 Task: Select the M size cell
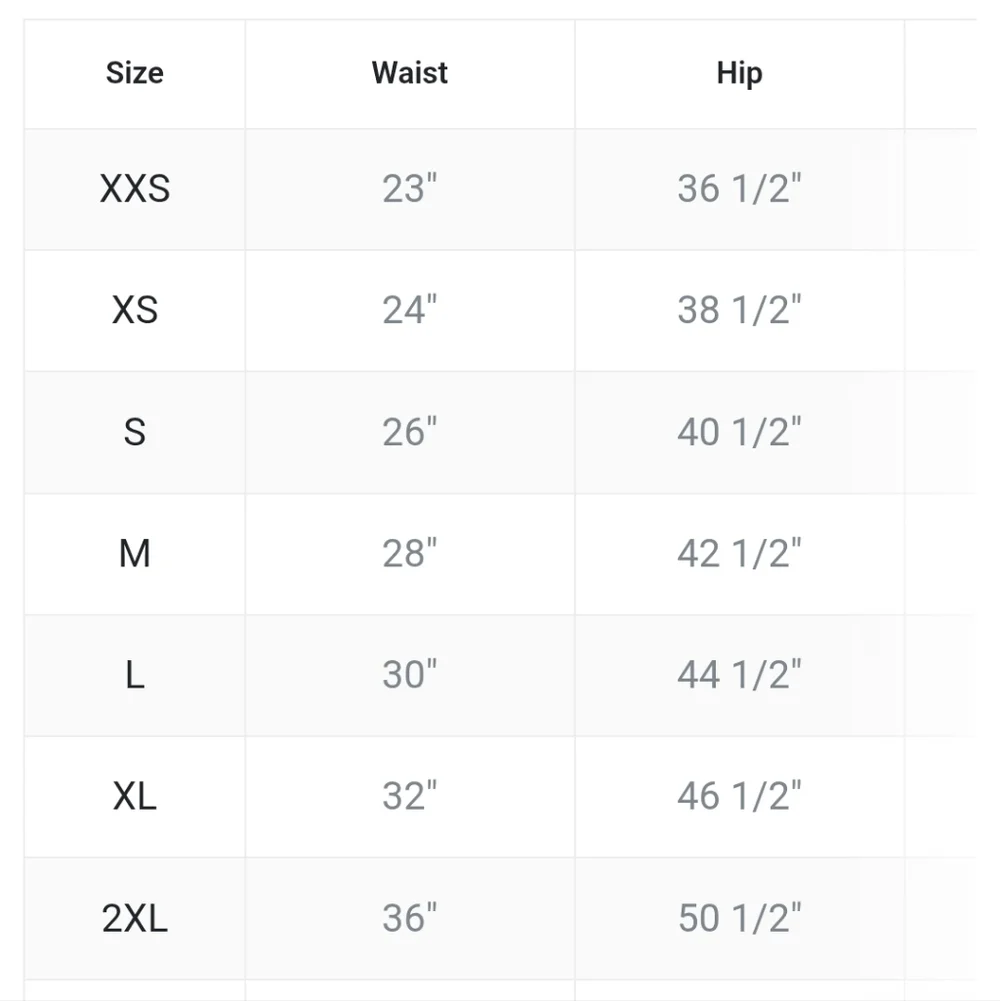tap(135, 553)
